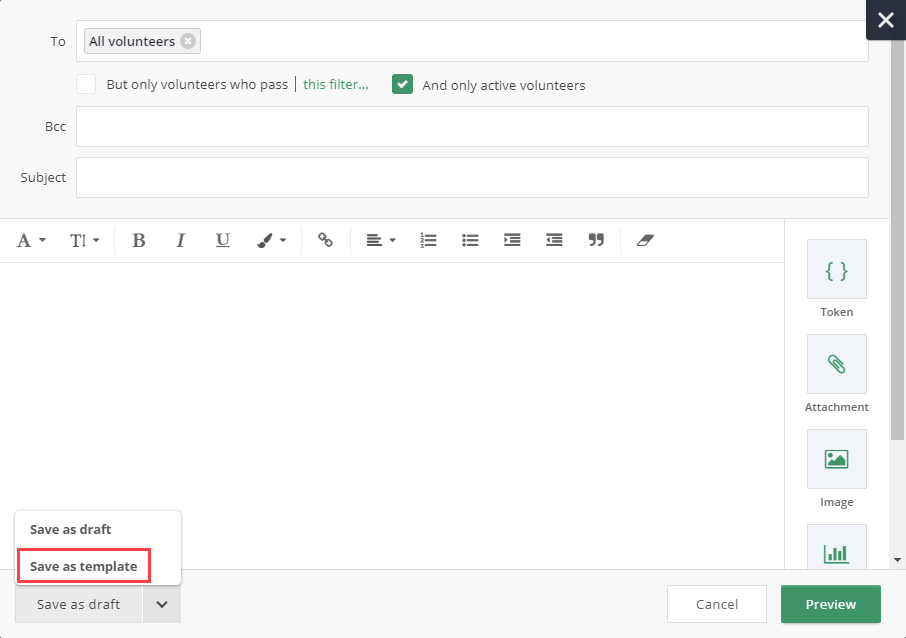Viewport: 906px width, 638px height.
Task: Expand the text alignment dropdown
Action: (380, 240)
